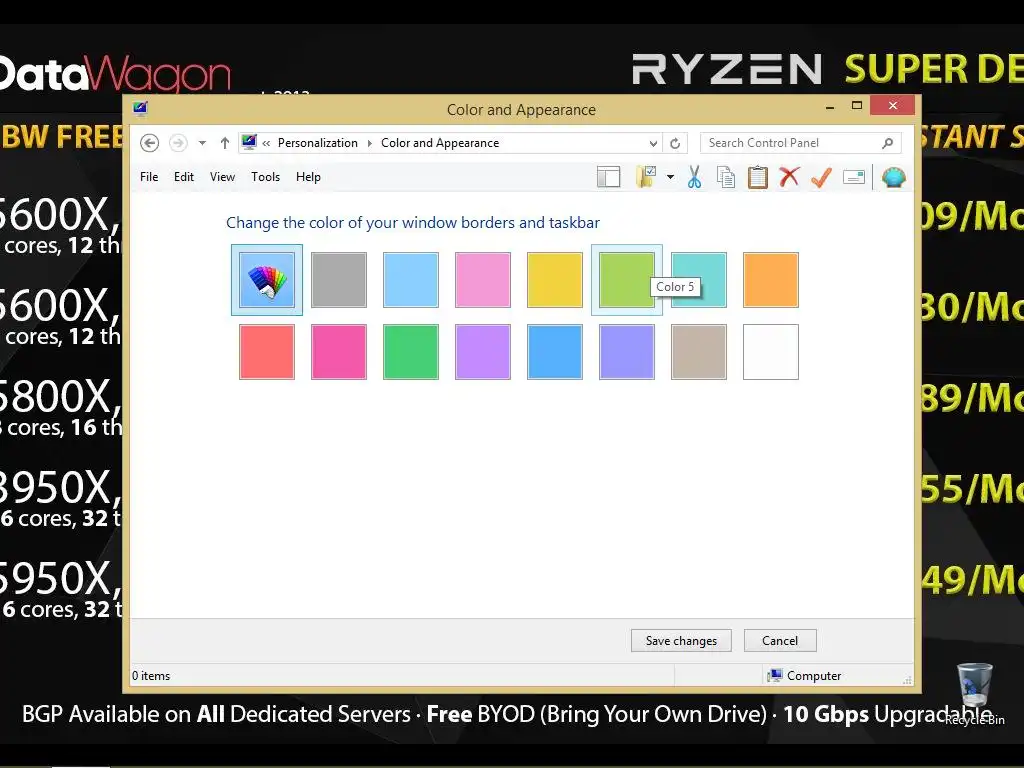This screenshot has width=1024, height=768.
Task: Select the teal color swatch
Action: point(699,280)
